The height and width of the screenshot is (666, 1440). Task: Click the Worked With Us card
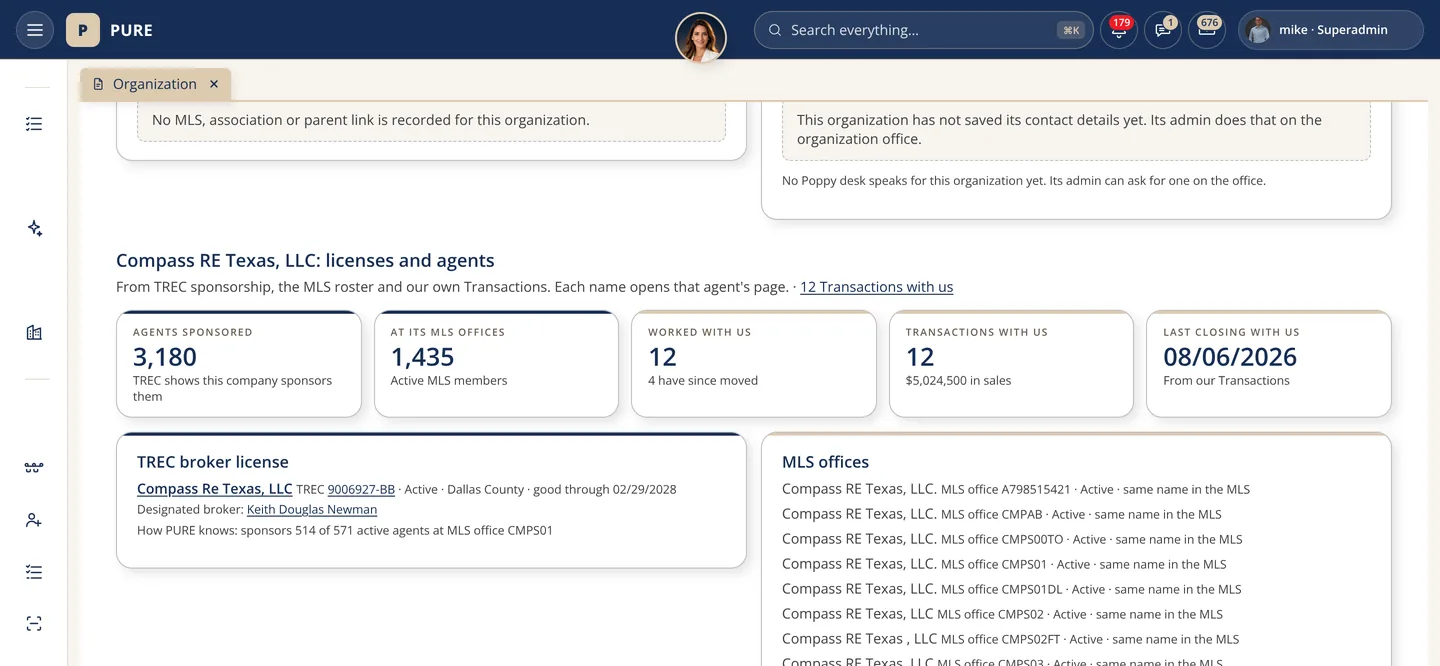[754, 364]
